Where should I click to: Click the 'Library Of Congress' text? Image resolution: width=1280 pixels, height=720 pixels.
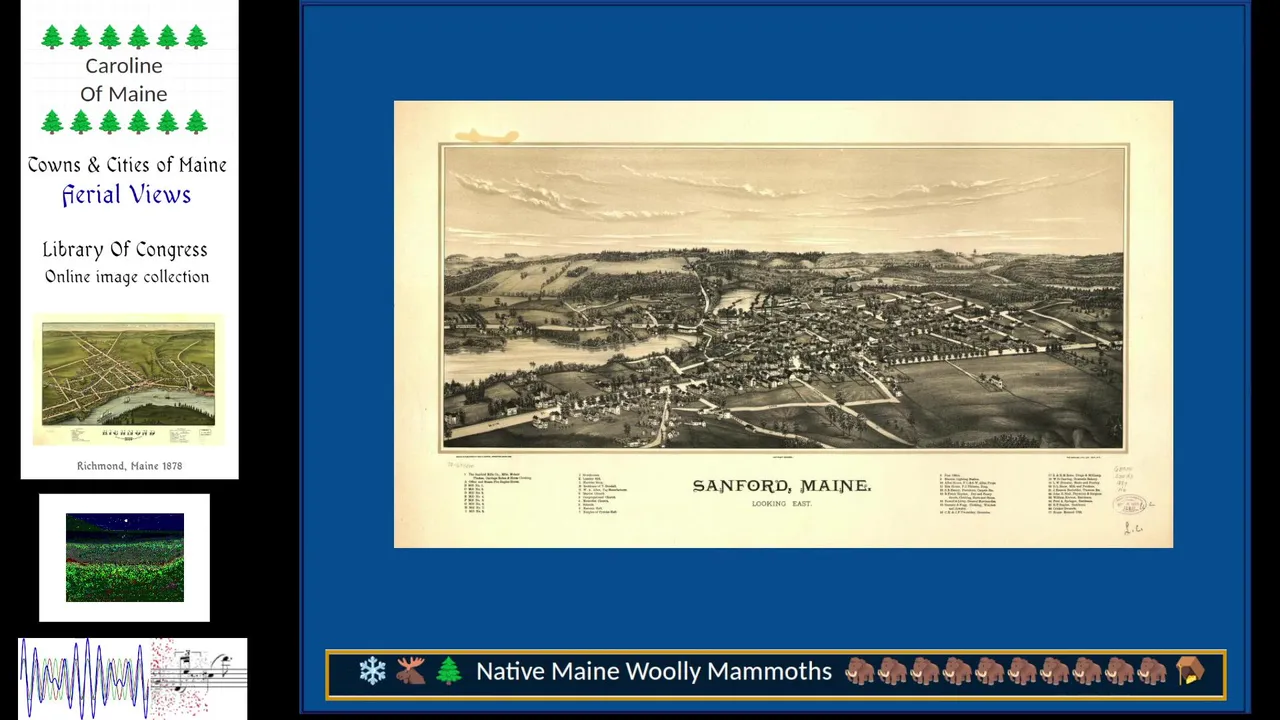(125, 250)
